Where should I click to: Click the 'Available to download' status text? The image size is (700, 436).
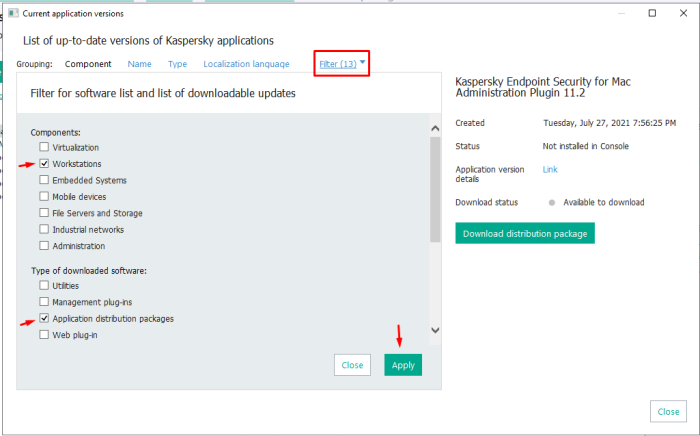(x=604, y=202)
